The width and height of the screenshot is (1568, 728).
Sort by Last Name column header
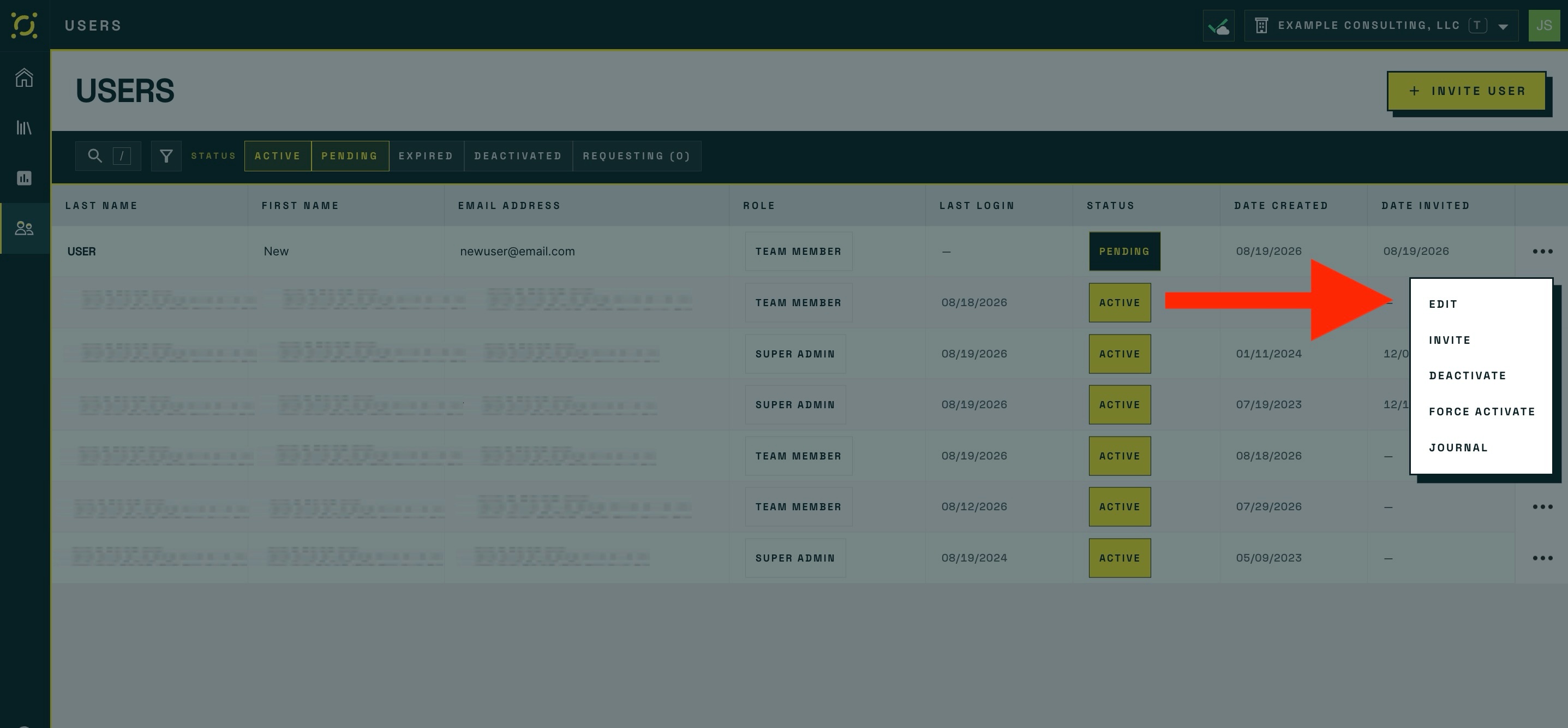click(x=101, y=206)
